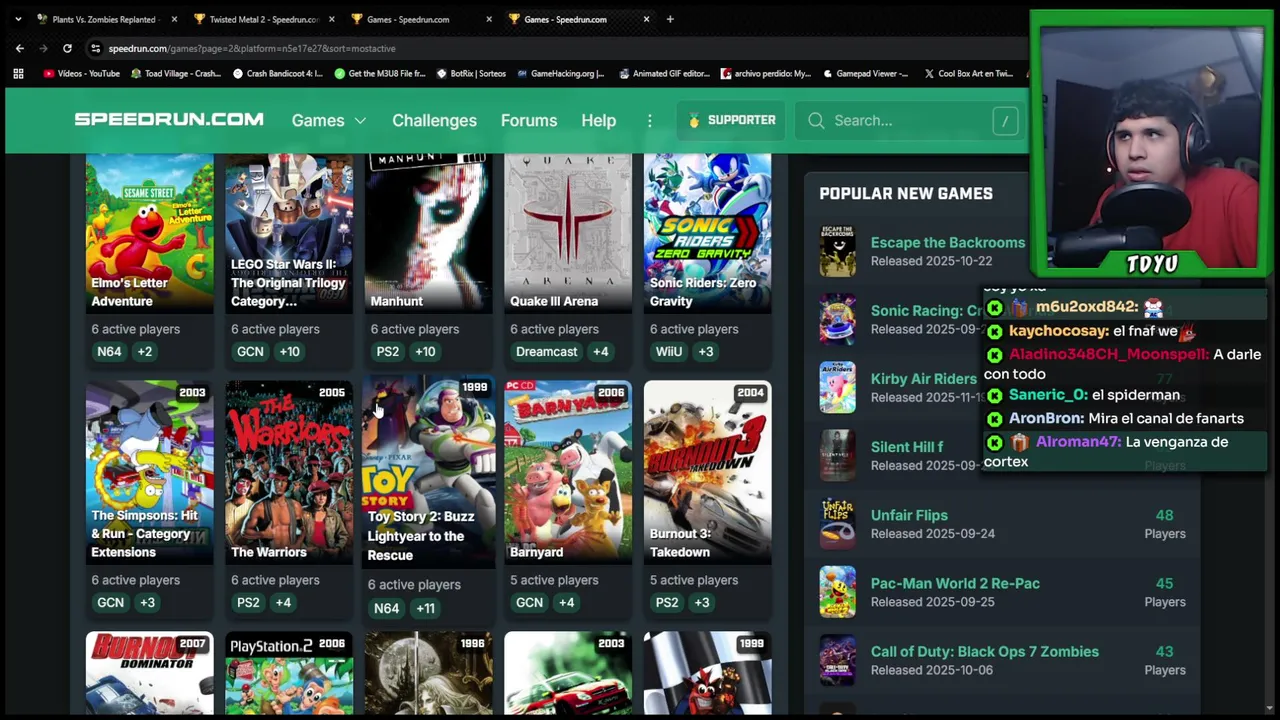This screenshot has width=1280, height=720.
Task: Open the Challenges menu item
Action: point(434,120)
